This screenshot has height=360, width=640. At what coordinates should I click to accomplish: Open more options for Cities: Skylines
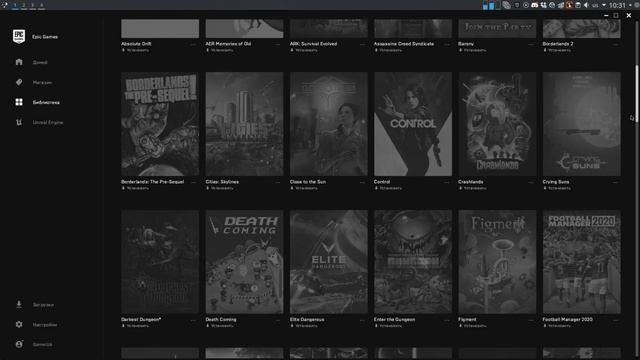tap(278, 182)
